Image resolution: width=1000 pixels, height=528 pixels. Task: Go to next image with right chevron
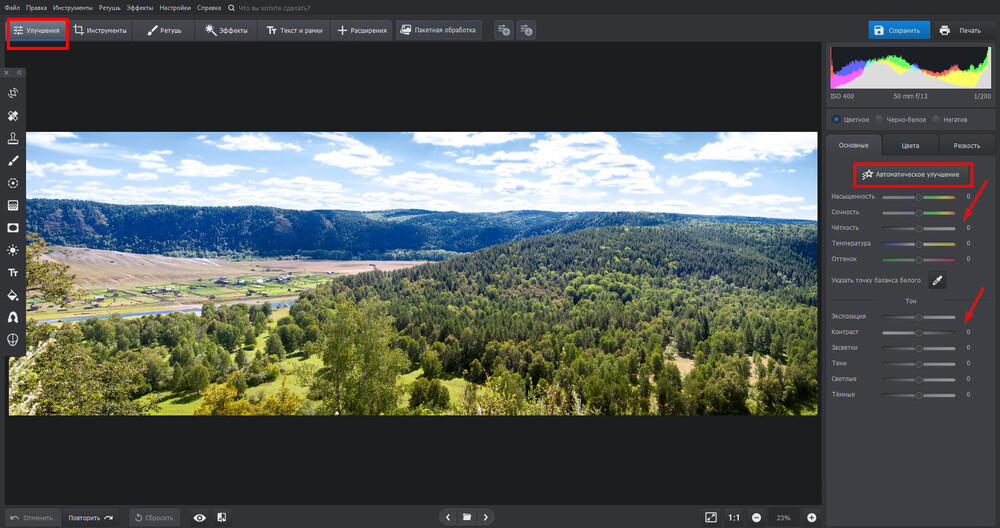486,517
